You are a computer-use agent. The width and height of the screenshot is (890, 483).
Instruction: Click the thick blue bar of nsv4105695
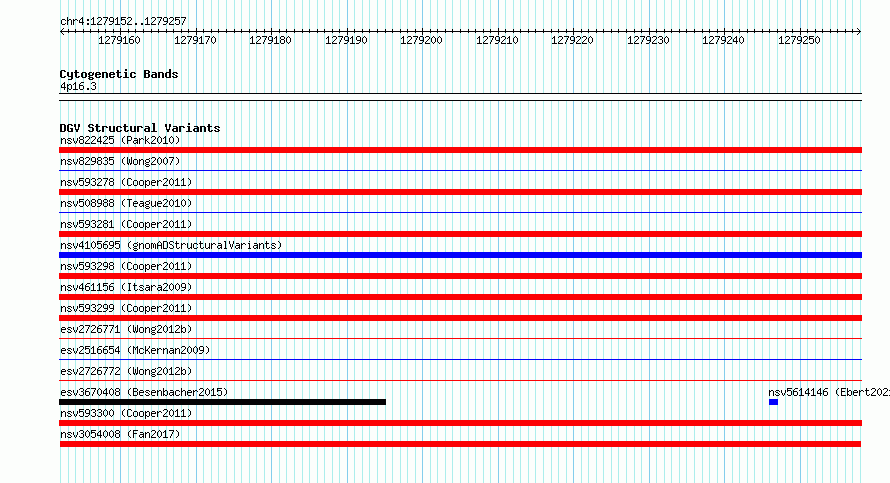460,255
